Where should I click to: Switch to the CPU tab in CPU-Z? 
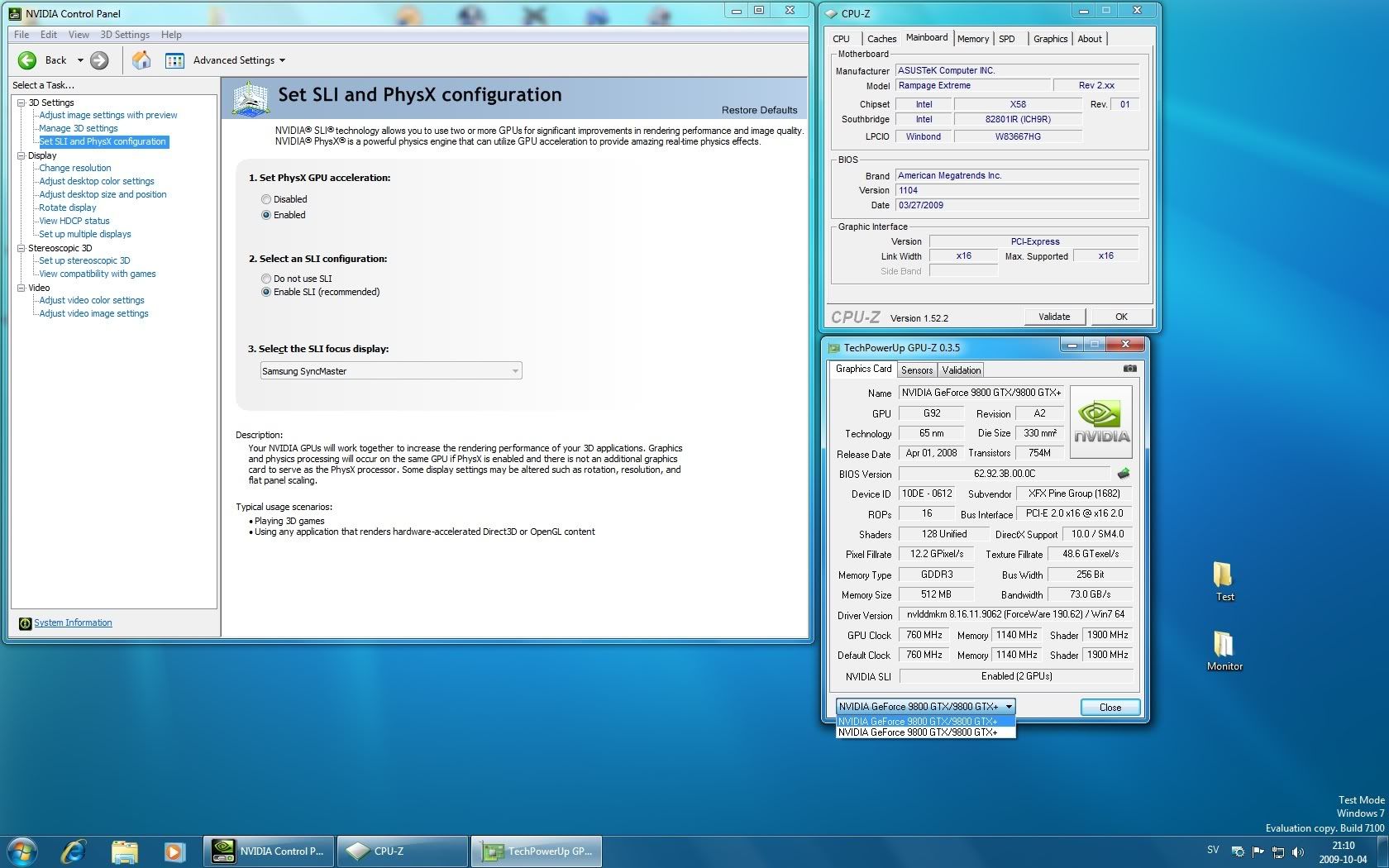pos(842,39)
